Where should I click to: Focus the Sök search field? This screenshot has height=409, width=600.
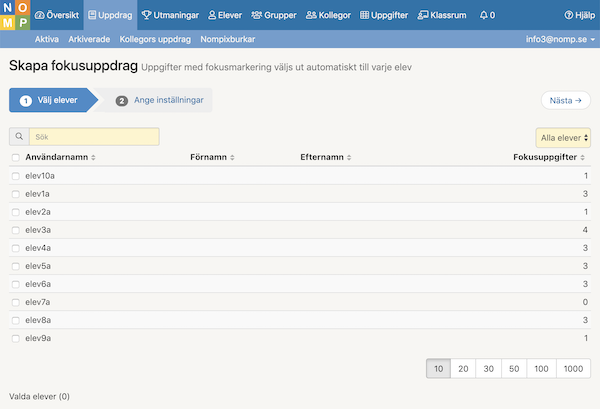click(94, 137)
